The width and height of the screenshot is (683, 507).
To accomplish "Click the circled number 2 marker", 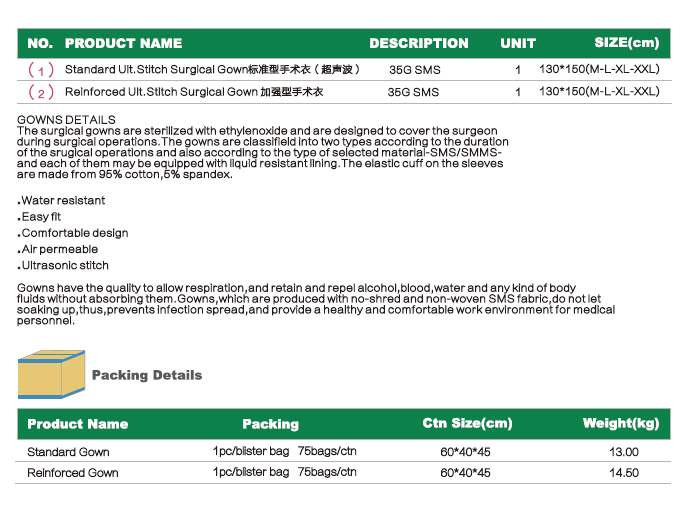I will [41, 92].
